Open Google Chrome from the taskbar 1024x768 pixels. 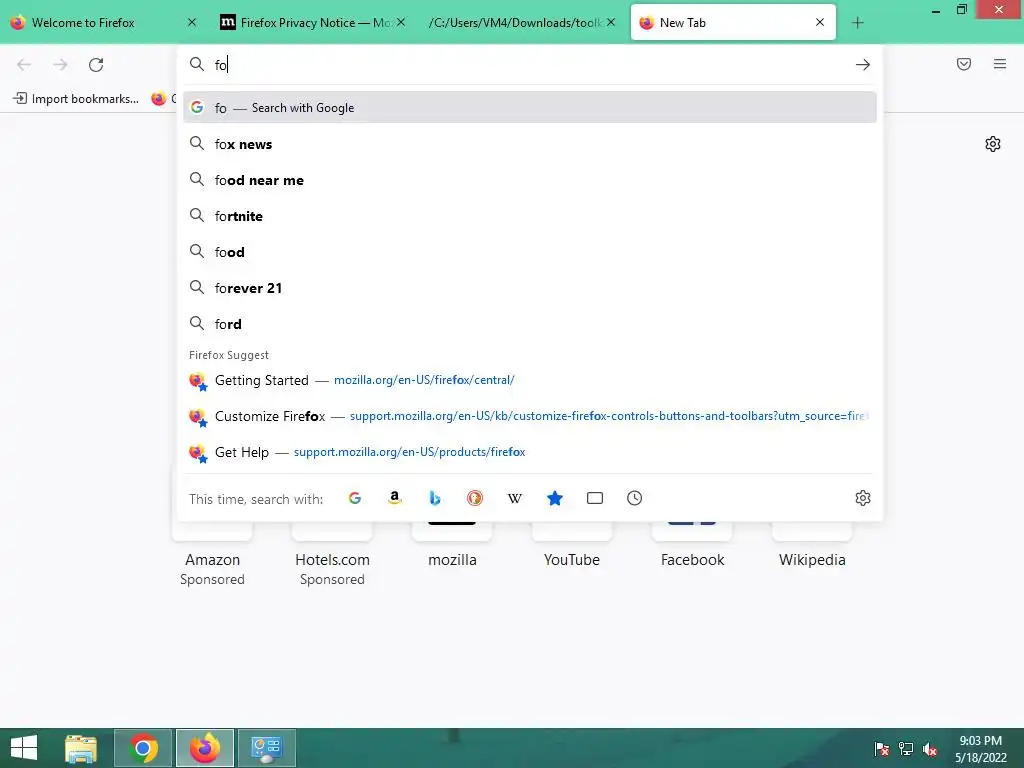(143, 748)
